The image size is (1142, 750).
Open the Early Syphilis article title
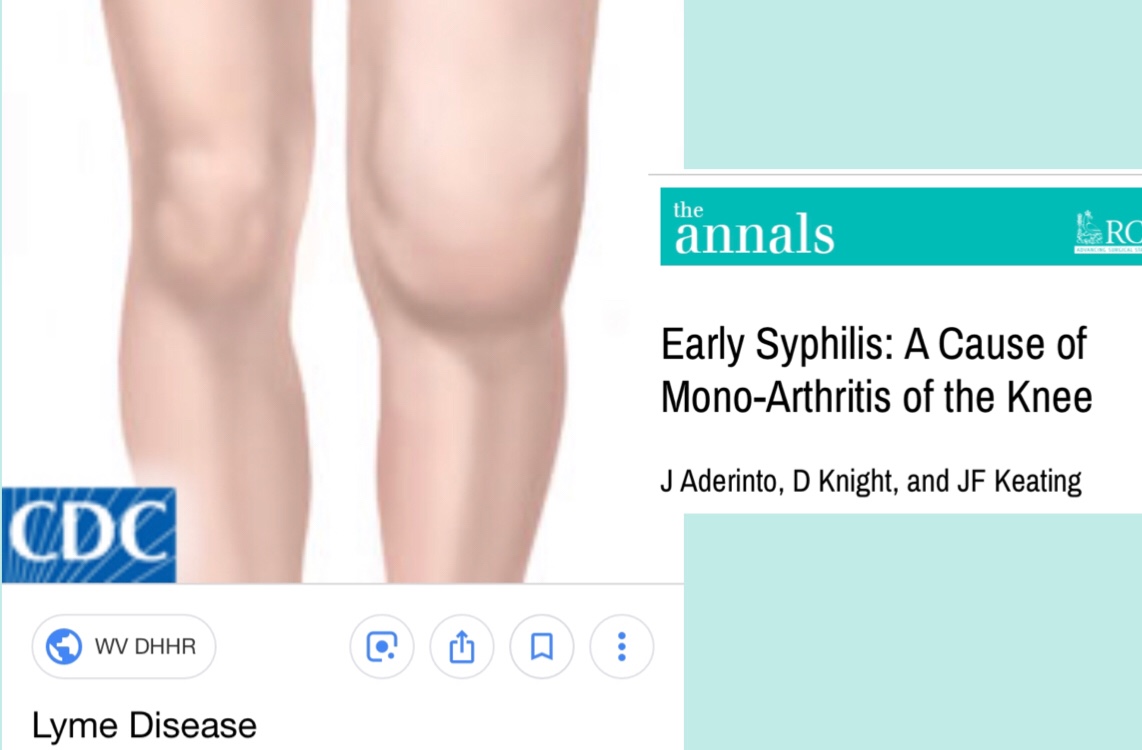click(x=876, y=371)
